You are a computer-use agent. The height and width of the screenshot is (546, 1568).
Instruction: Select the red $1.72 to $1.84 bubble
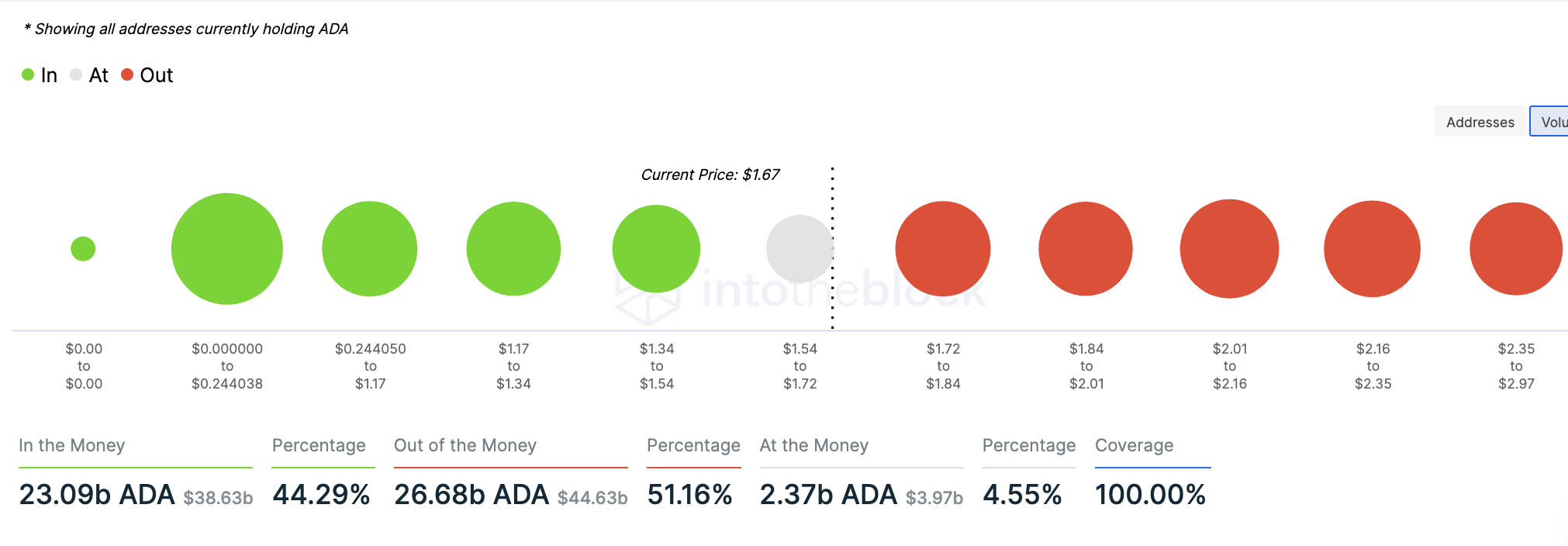pos(943,249)
